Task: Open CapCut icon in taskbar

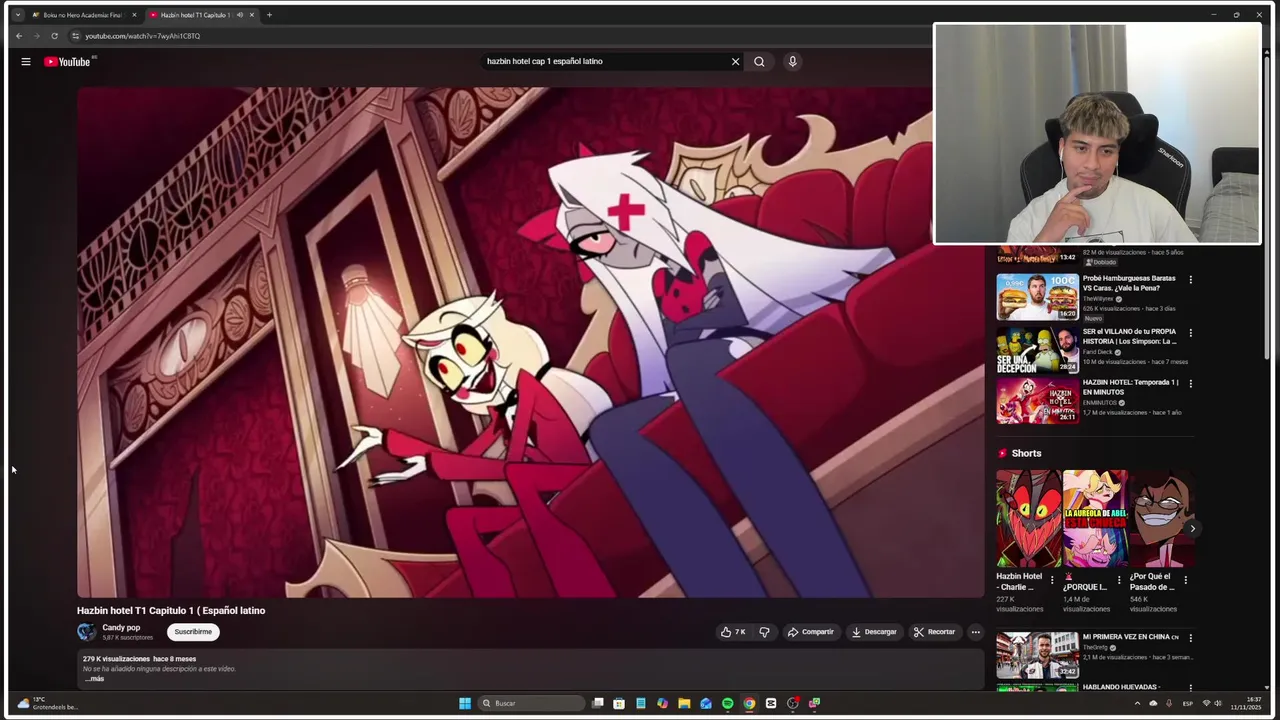Action: 771,703
